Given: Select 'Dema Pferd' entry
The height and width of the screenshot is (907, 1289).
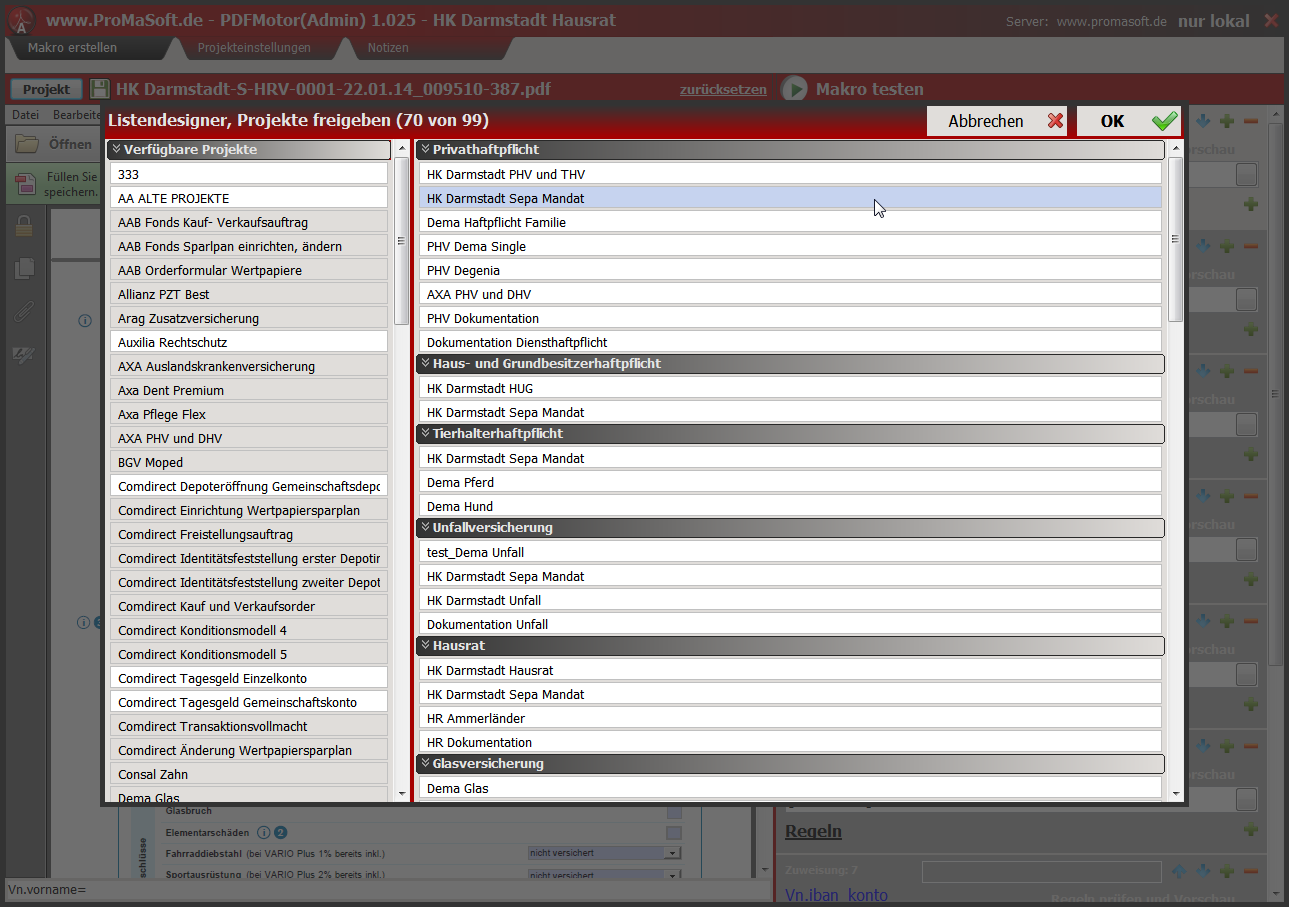Looking at the screenshot, I should tap(791, 482).
